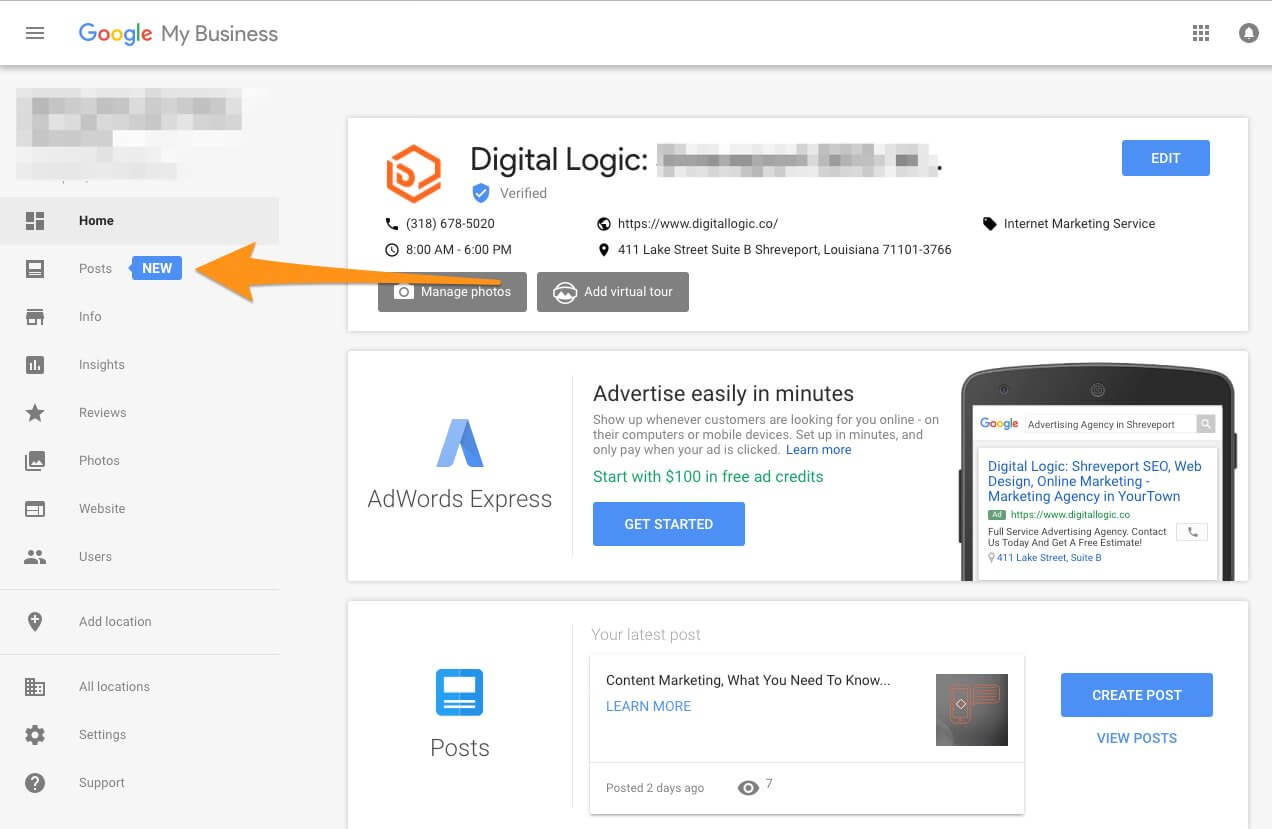This screenshot has height=829, width=1272.
Task: Click the phone icon beside (318) 678-5020
Action: tap(392, 224)
